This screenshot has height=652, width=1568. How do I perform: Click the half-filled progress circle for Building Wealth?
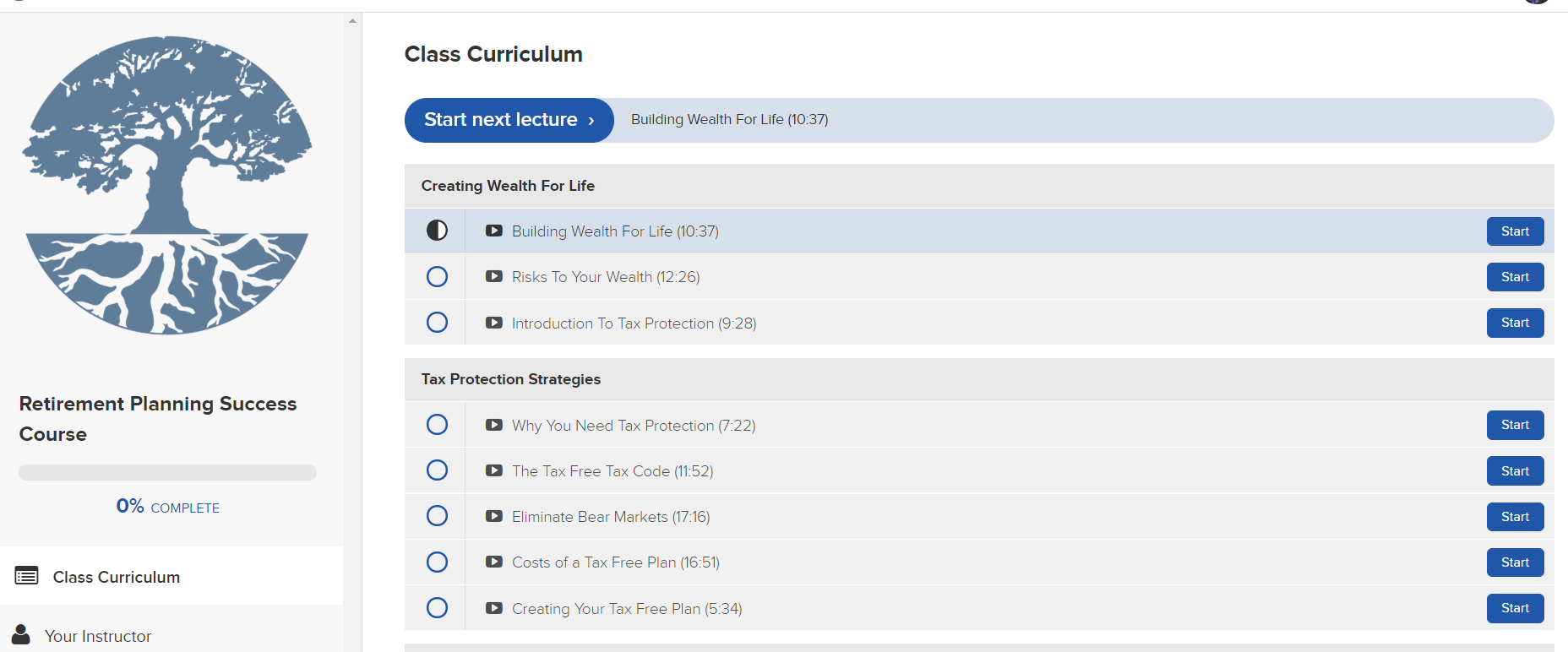[x=437, y=231]
